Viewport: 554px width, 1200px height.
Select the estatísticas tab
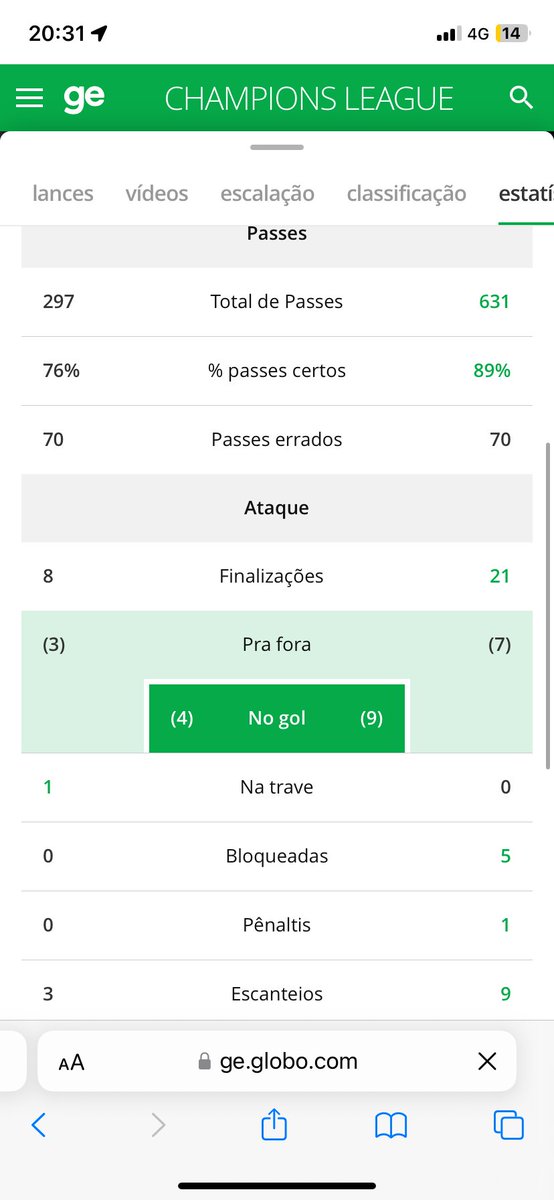526,194
